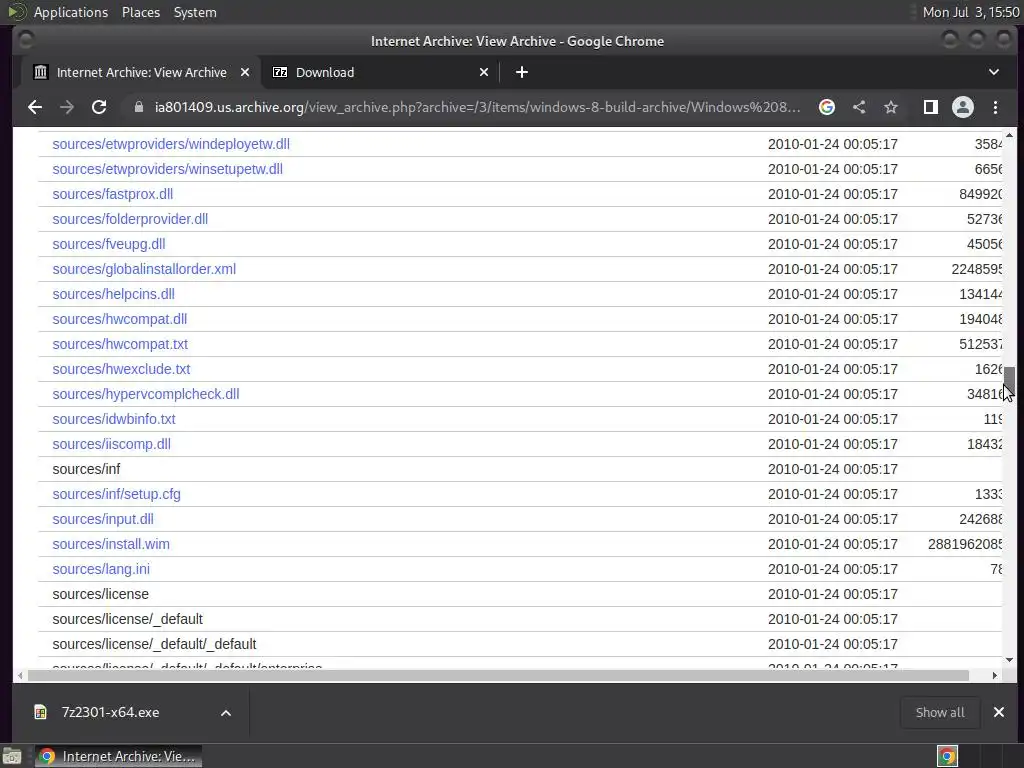Open sources/install.wim link

point(110,544)
